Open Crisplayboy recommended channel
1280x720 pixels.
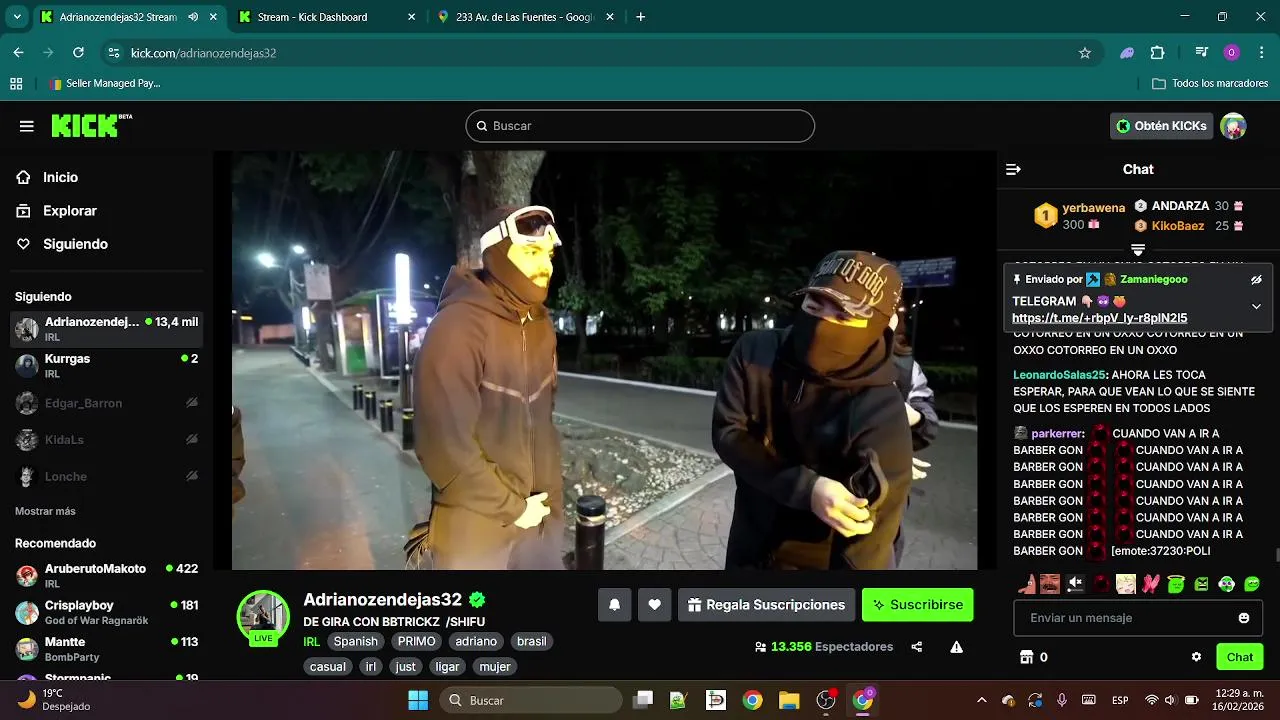point(106,612)
